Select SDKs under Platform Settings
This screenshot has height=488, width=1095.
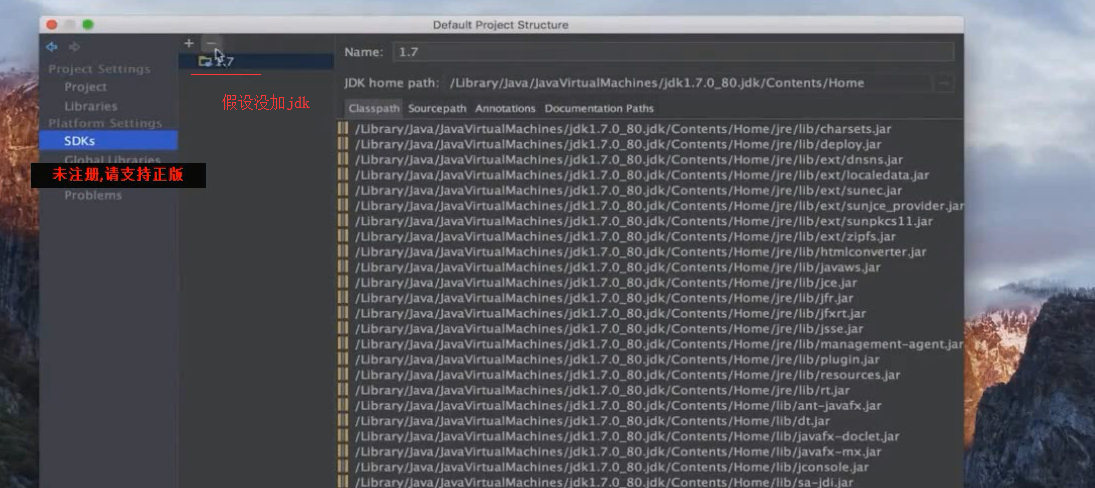coord(108,140)
